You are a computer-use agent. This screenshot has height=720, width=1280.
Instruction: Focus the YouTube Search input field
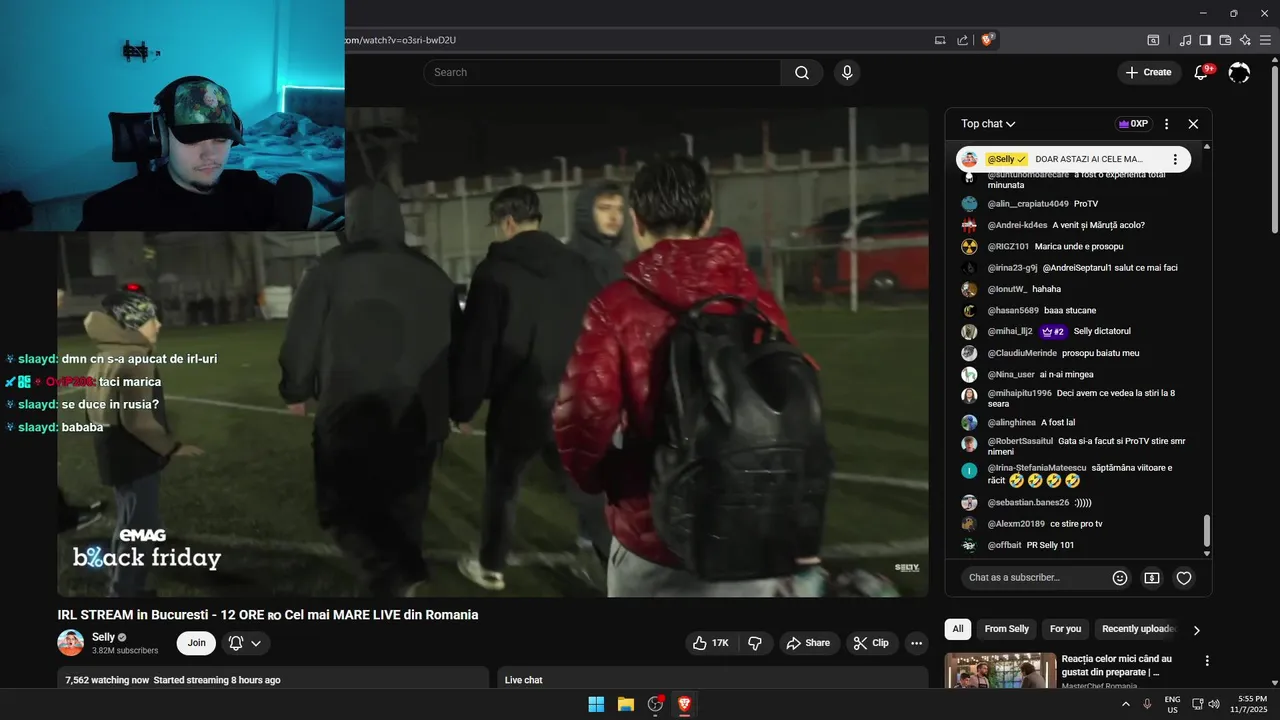602,72
